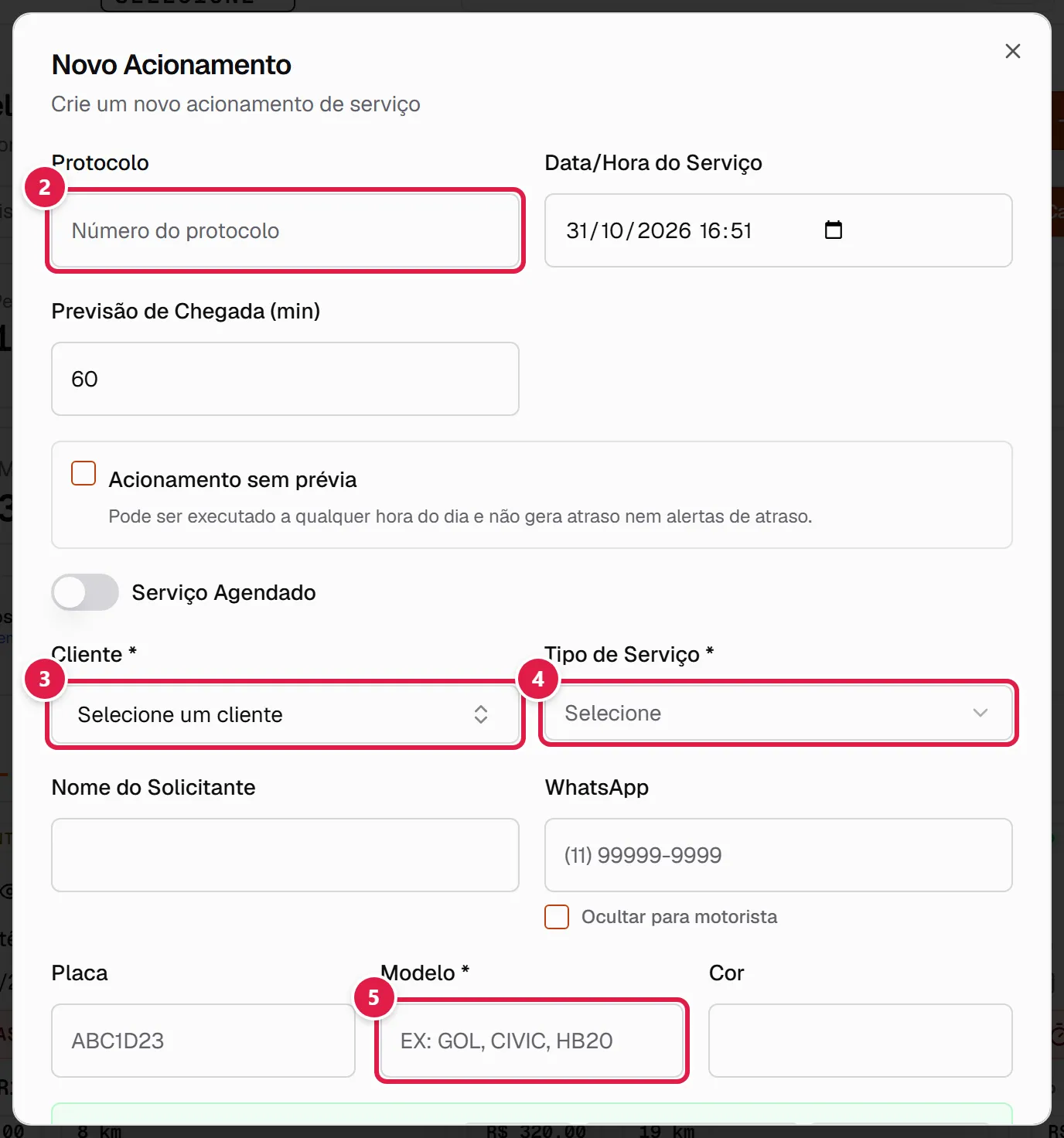Click the Acionamento sem prévia label text
The width and height of the screenshot is (1064, 1138).
(233, 480)
